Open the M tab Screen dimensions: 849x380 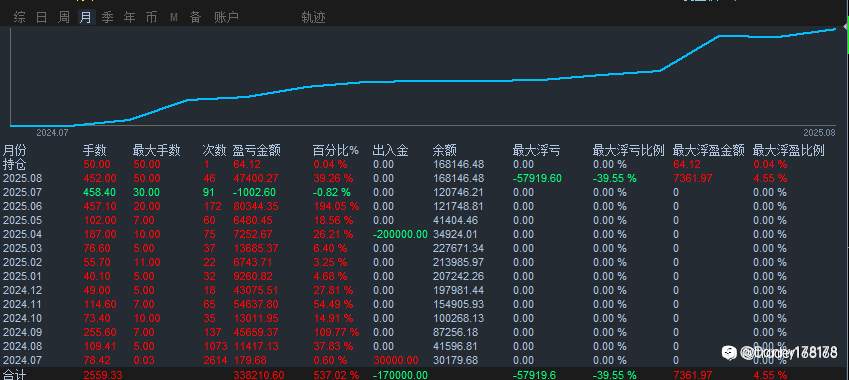pos(173,17)
